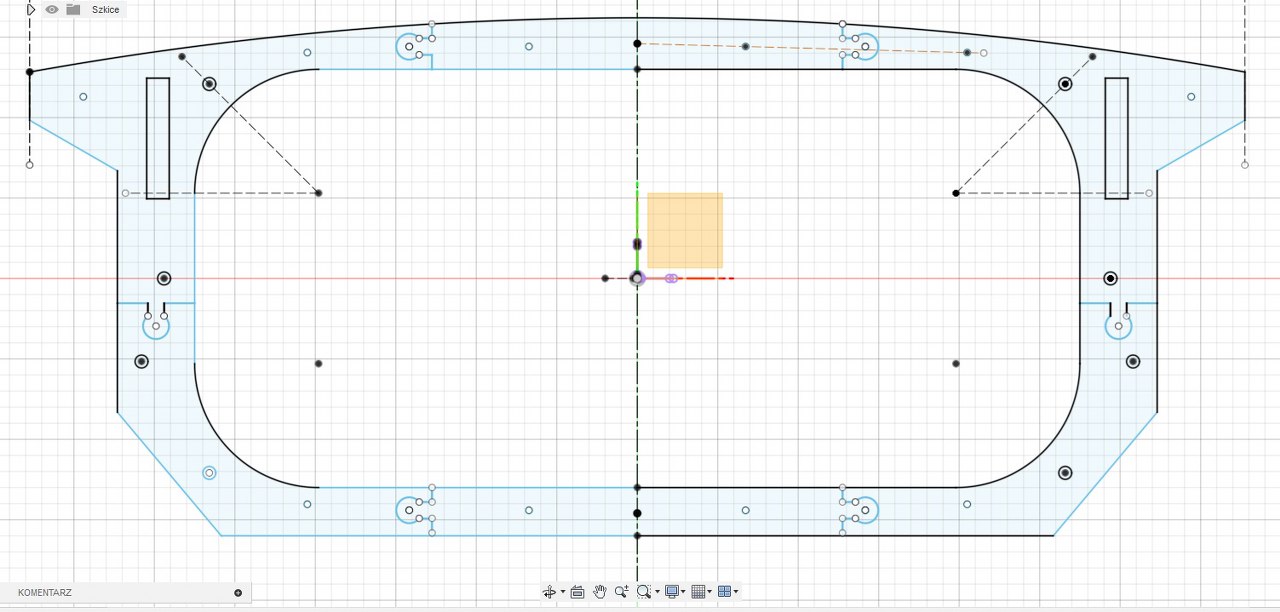Viewport: 1280px width, 612px height.
Task: Open the Orbit tool dropdown arrow
Action: (562, 592)
